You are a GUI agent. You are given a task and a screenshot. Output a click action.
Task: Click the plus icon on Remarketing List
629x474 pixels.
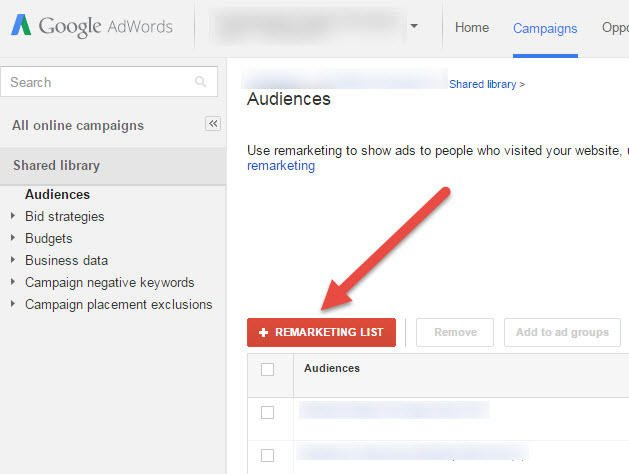[264, 332]
